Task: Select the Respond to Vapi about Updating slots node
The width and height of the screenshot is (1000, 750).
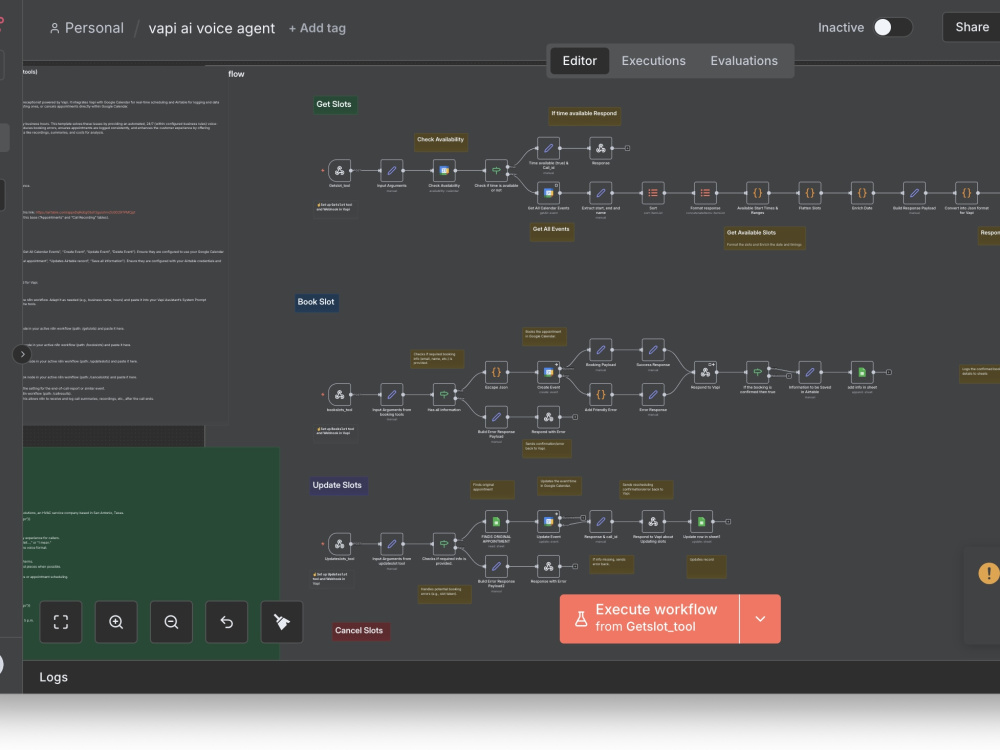Action: 653,522
